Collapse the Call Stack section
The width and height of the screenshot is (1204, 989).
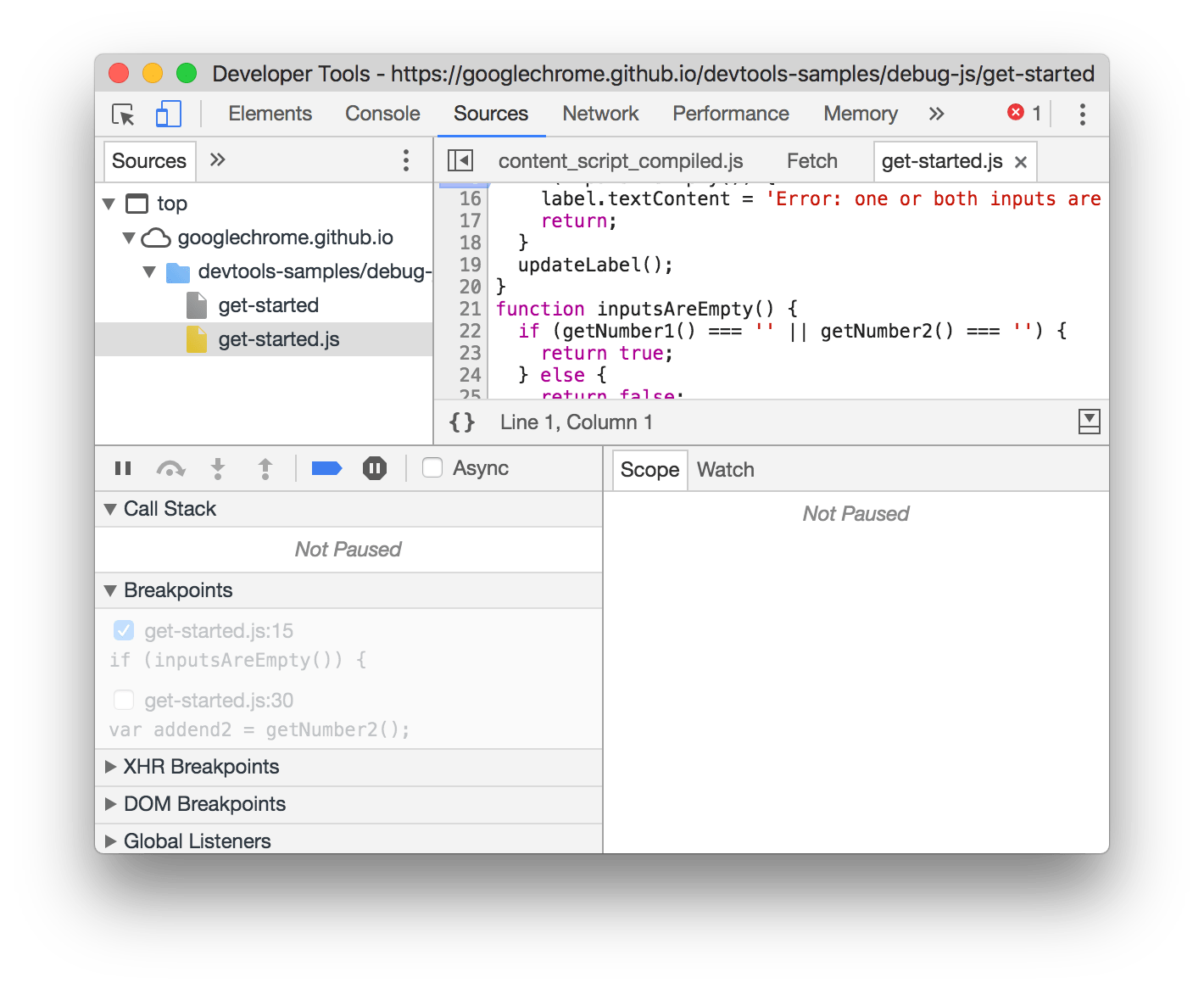point(109,509)
